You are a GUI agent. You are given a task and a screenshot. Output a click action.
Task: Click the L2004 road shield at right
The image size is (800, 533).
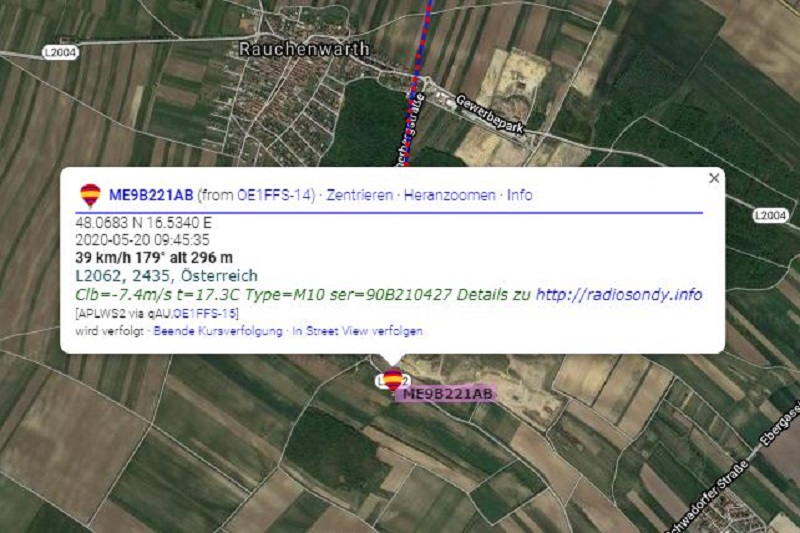pyautogui.click(x=770, y=215)
